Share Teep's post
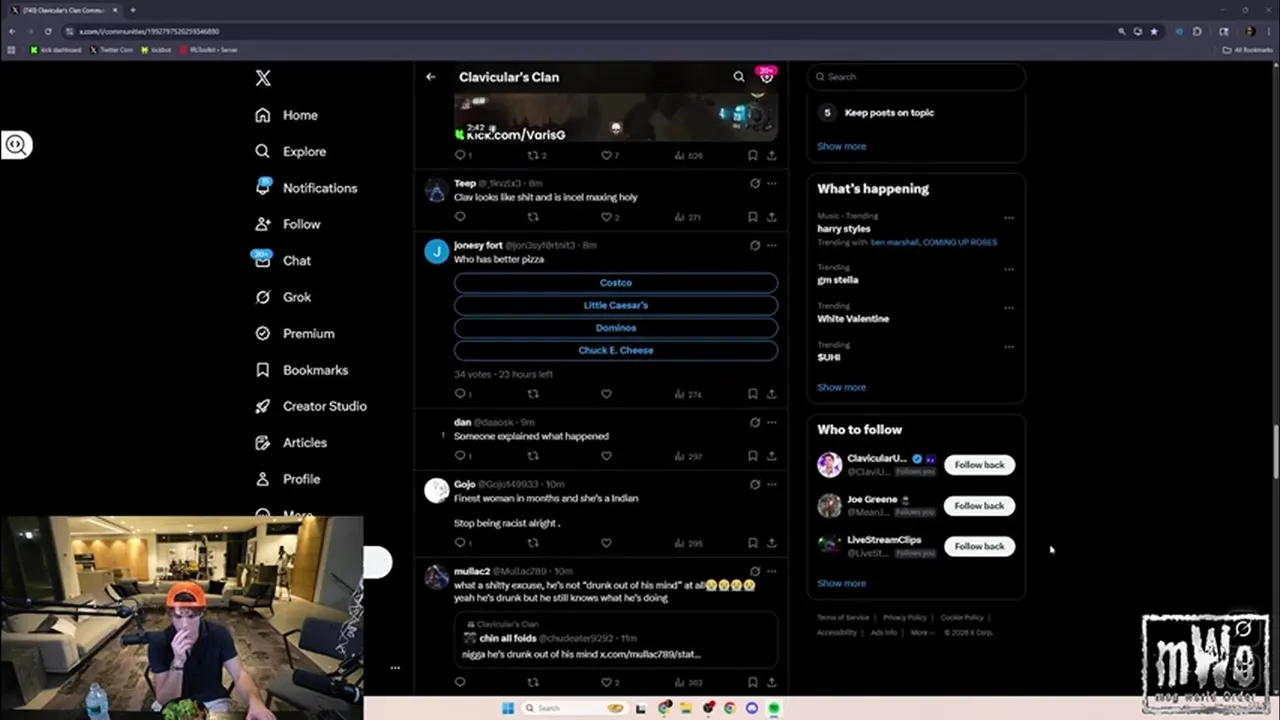 (x=772, y=217)
